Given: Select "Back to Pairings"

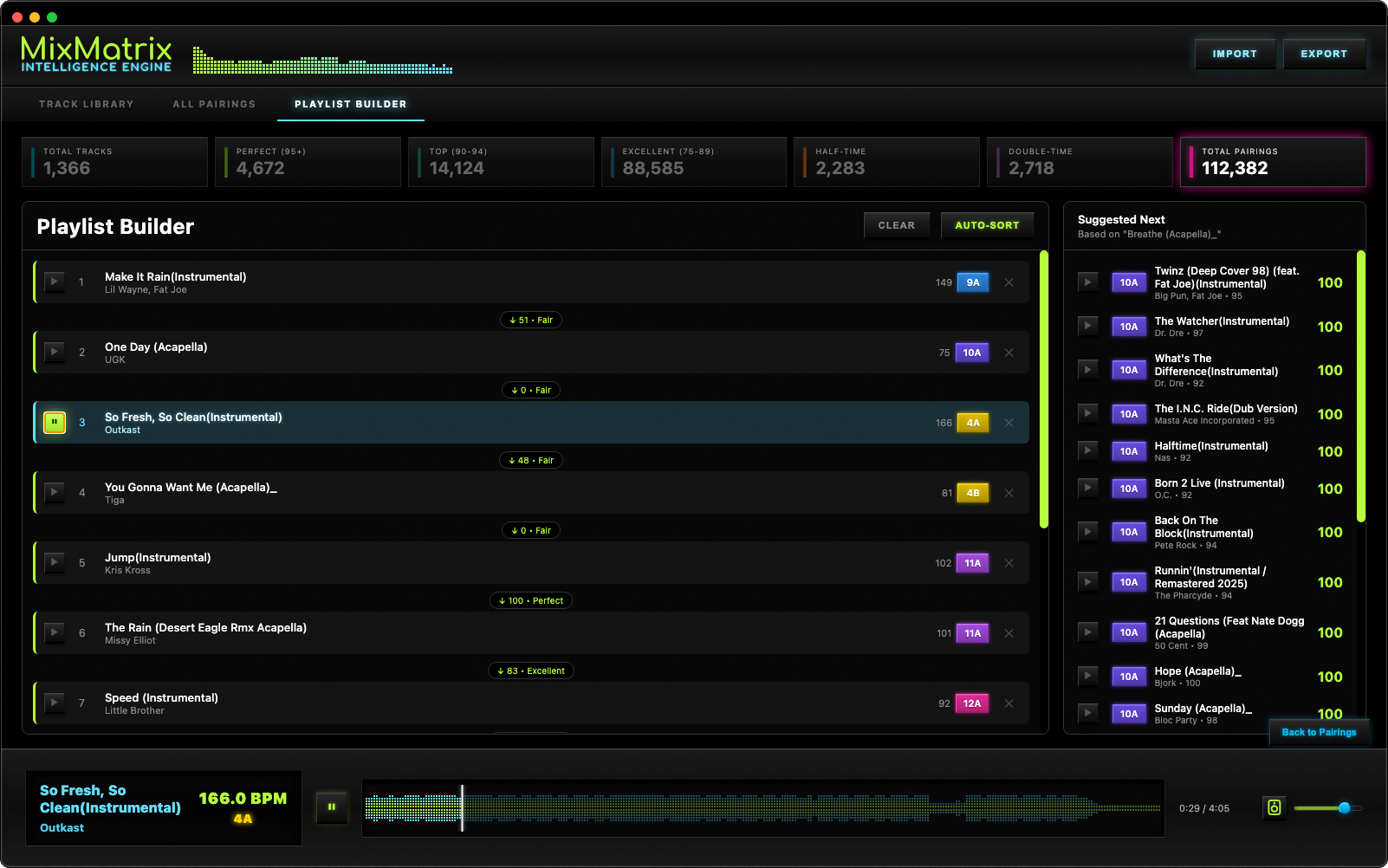Looking at the screenshot, I should 1318,732.
